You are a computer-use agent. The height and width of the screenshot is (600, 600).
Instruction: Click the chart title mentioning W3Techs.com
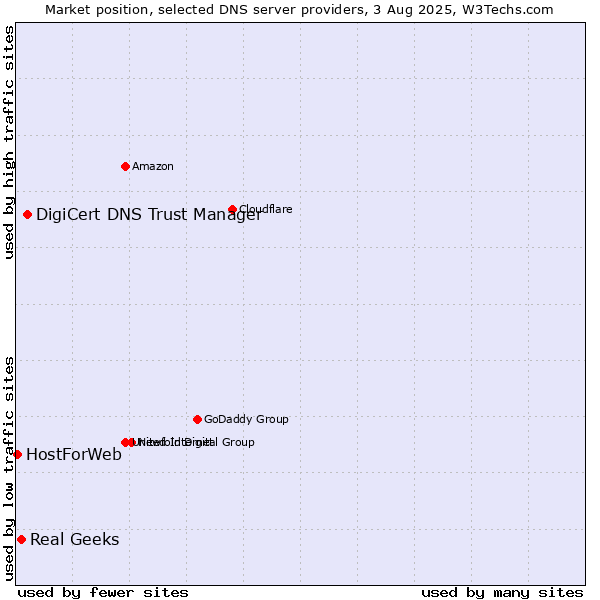[x=299, y=10]
